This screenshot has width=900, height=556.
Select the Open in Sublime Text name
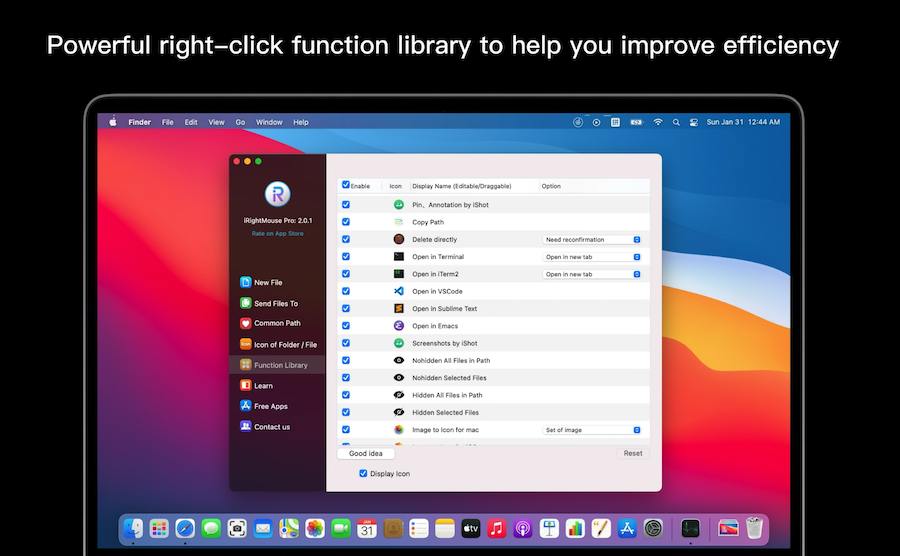tap(445, 309)
